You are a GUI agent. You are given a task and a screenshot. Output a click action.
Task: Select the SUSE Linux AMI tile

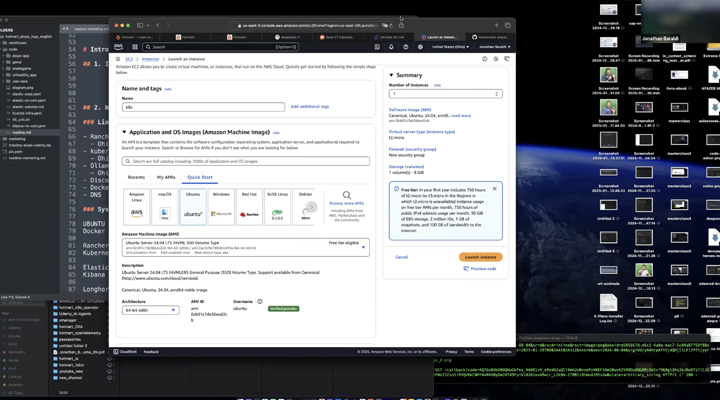[277, 207]
